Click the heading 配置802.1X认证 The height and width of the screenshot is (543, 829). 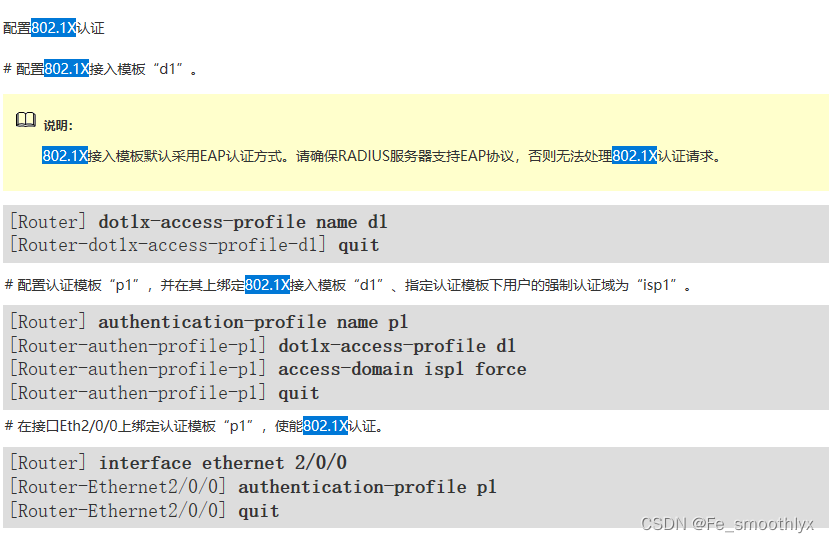(x=54, y=28)
